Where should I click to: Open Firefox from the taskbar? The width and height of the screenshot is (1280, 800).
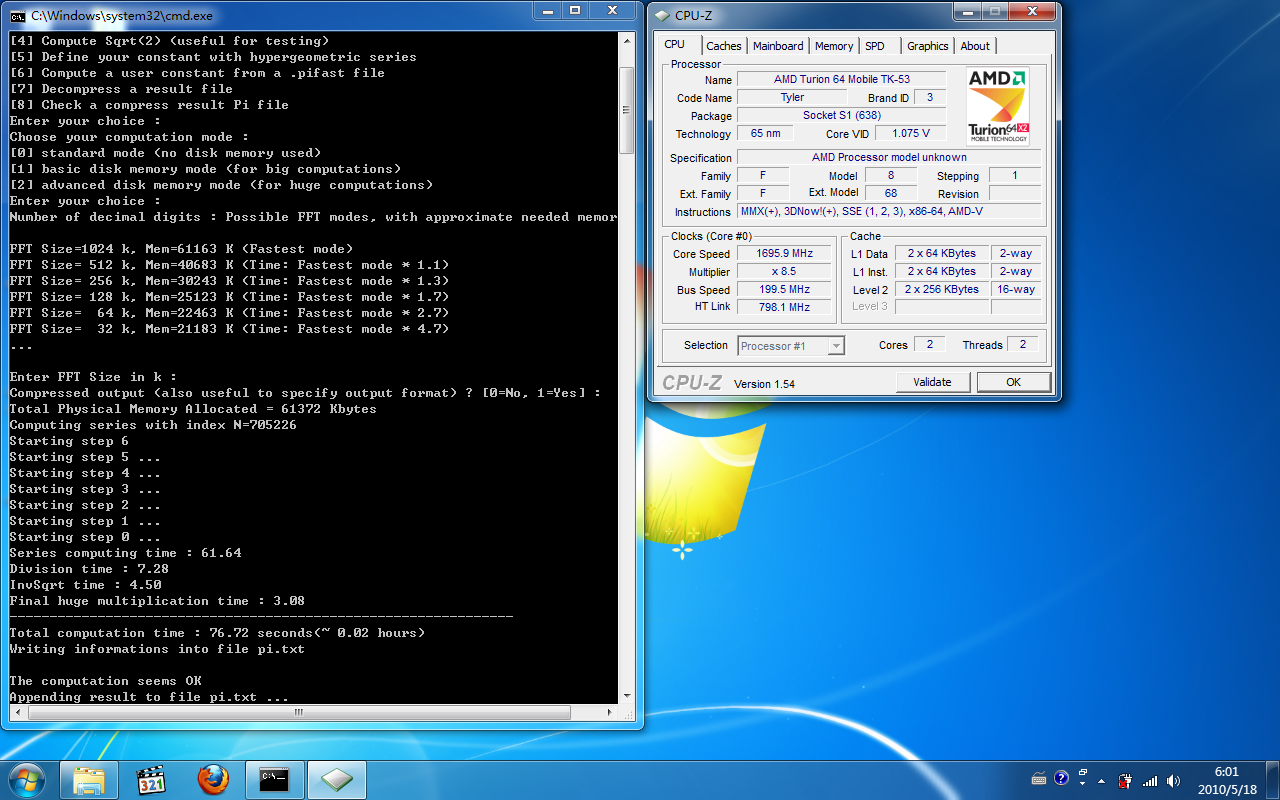tap(213, 780)
